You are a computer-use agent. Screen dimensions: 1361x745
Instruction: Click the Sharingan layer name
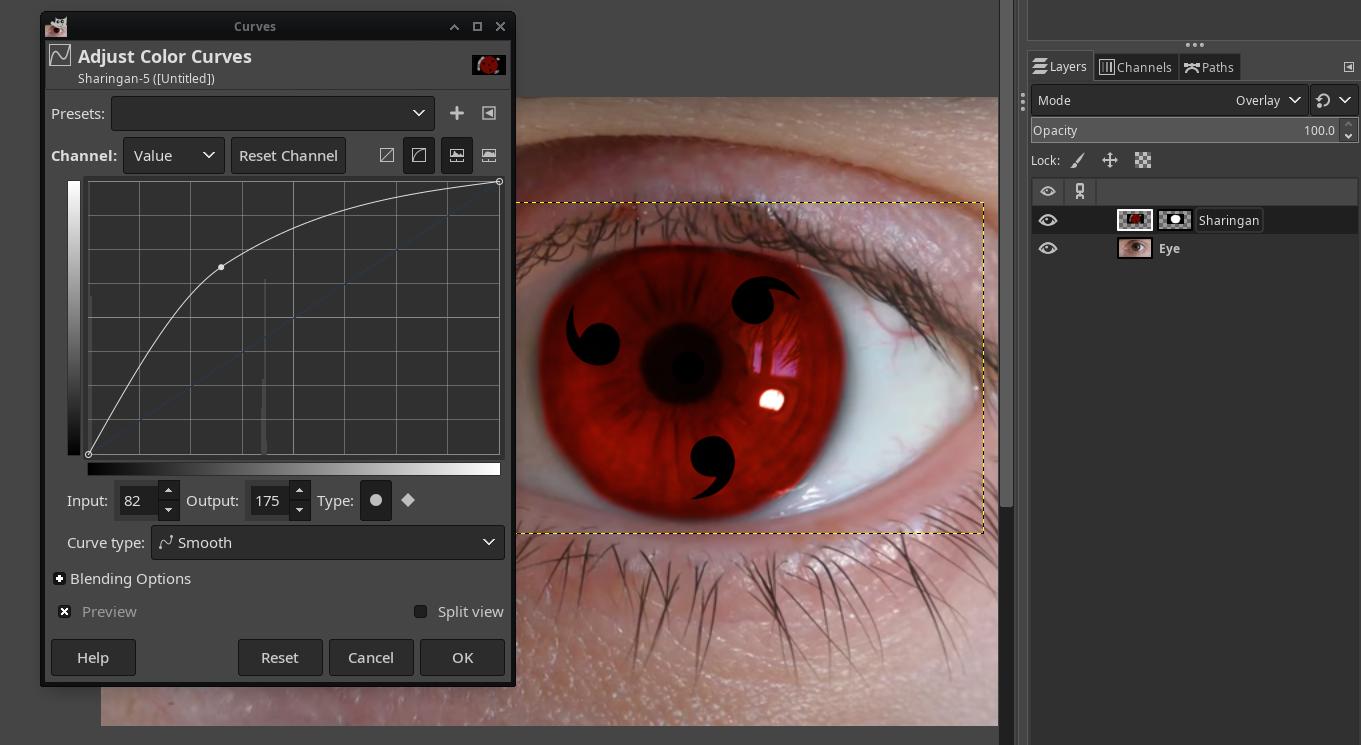pyautogui.click(x=1228, y=220)
